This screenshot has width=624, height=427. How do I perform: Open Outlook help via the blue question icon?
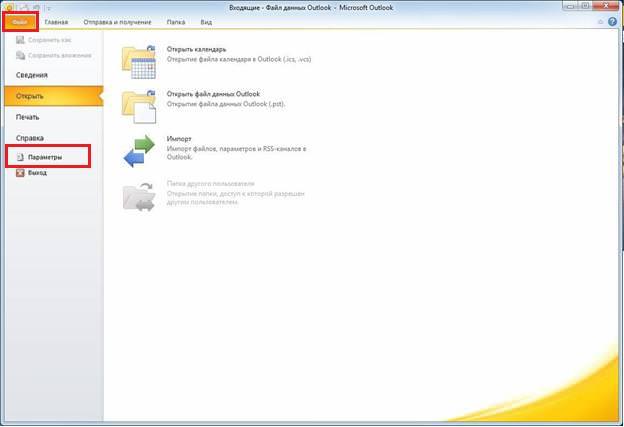point(612,22)
